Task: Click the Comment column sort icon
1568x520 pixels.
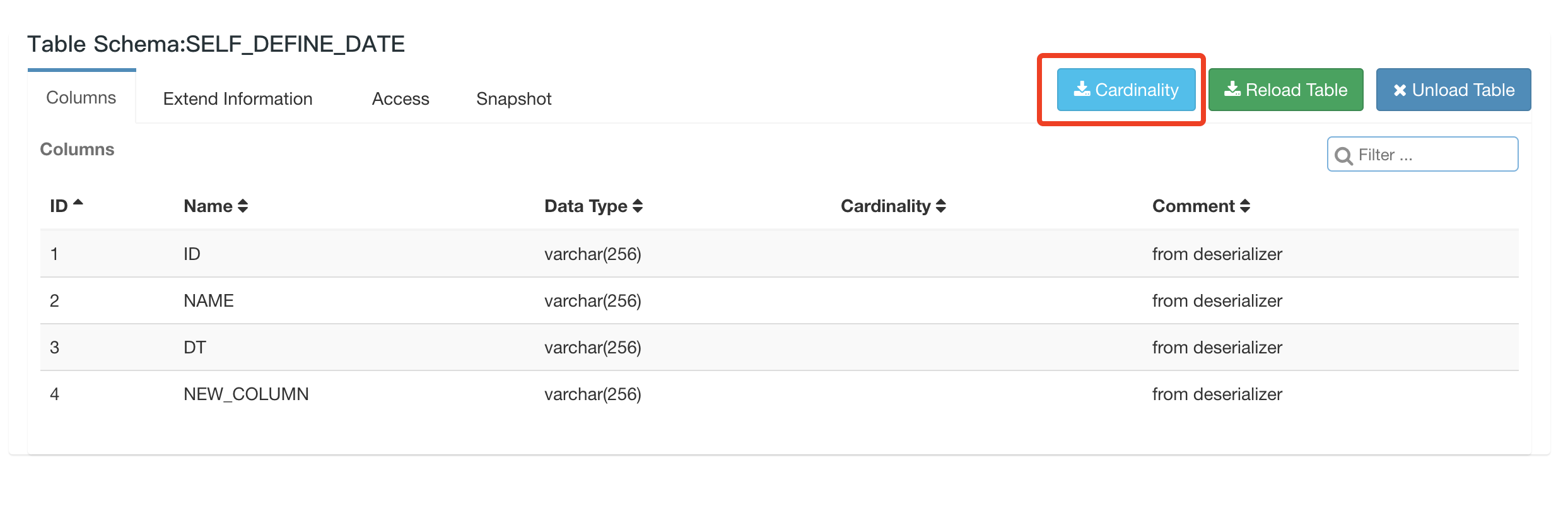Action: pyautogui.click(x=1245, y=206)
